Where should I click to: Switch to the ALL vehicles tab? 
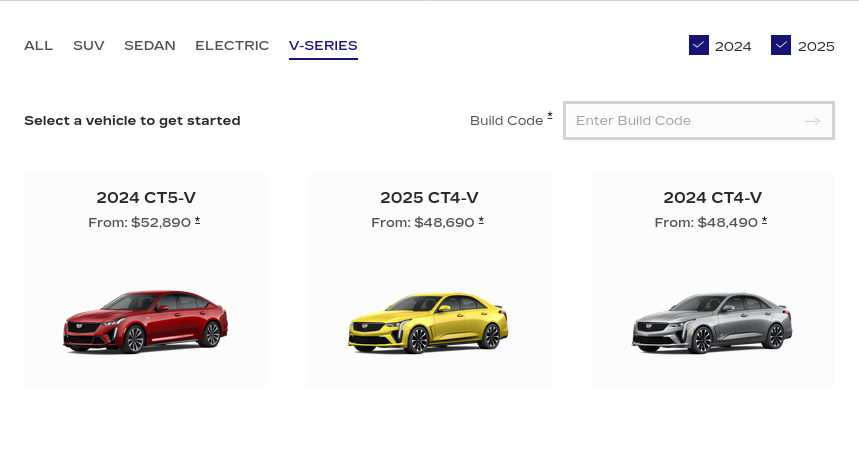tap(38, 45)
